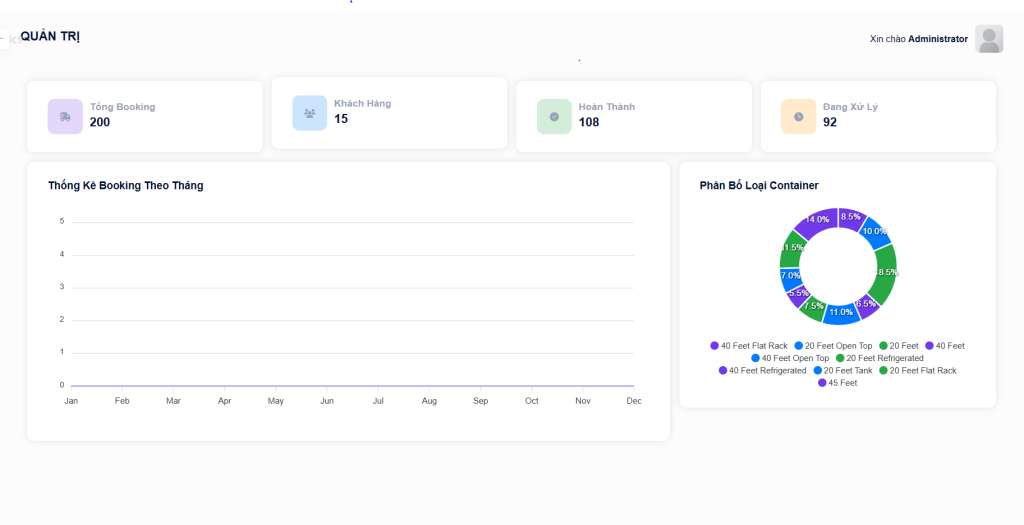Click the sidebar arrow left of QUẢN TRỊ
The image size is (1024, 525).
(4, 38)
